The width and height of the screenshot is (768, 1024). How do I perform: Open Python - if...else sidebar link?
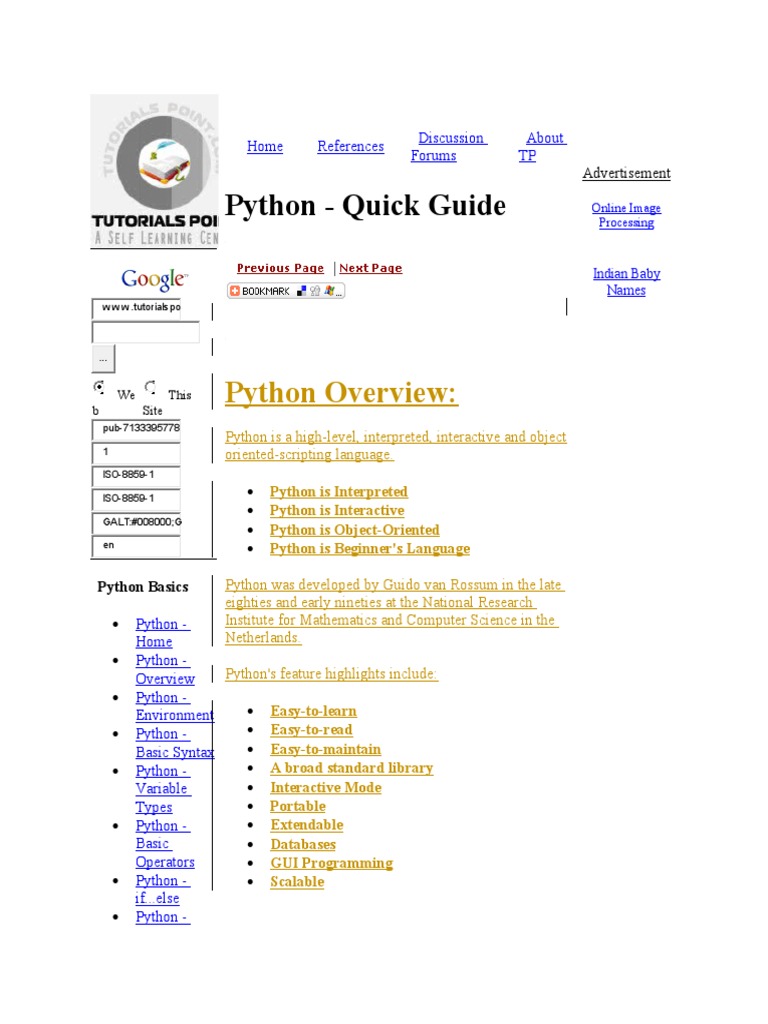point(162,889)
